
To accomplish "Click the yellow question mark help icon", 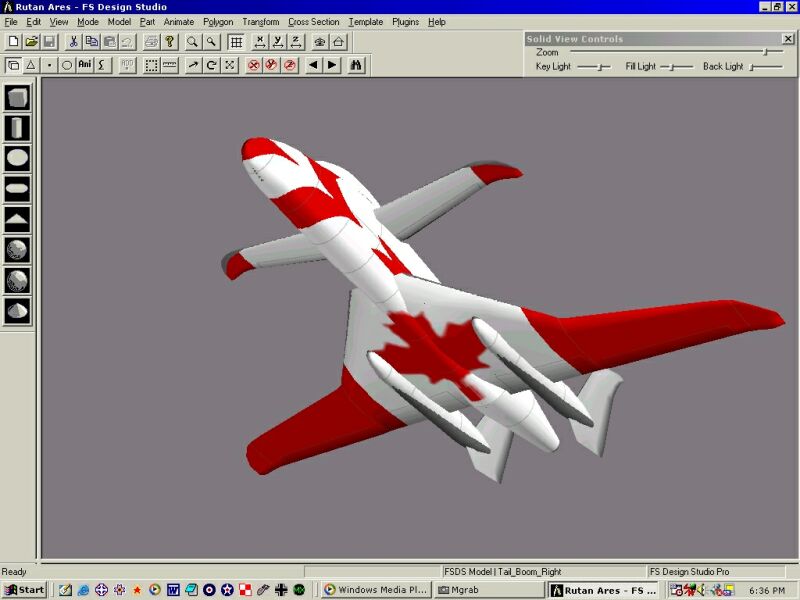I will (169, 41).
